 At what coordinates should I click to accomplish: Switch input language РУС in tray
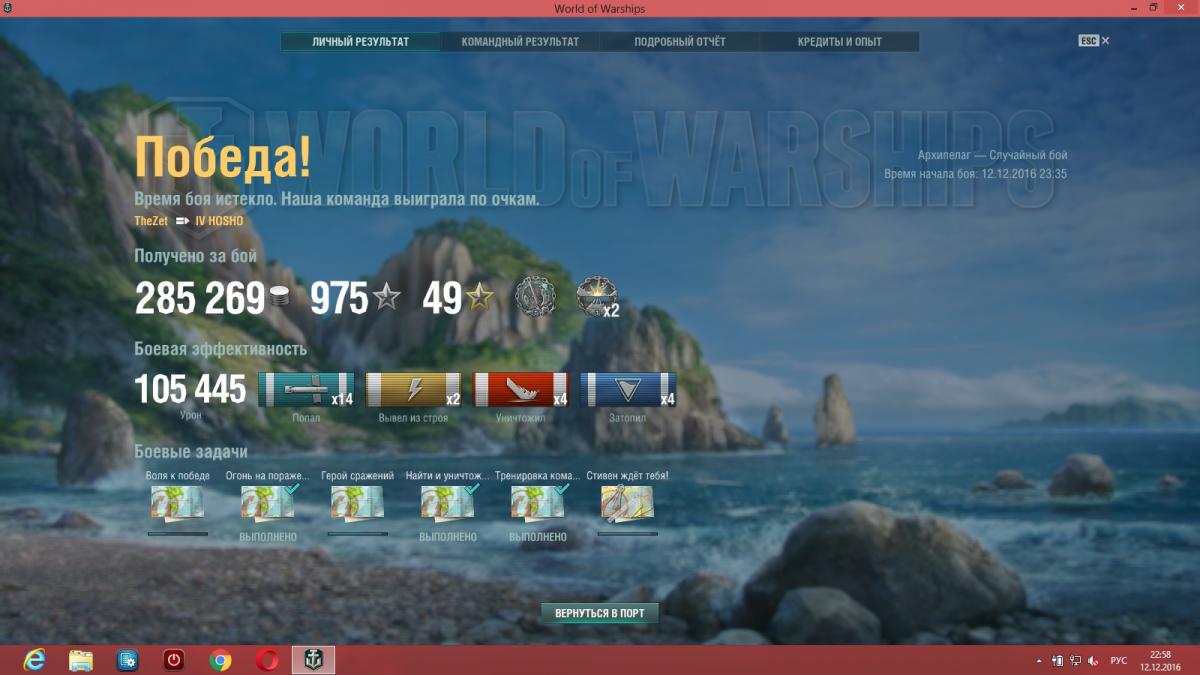pos(1119,660)
